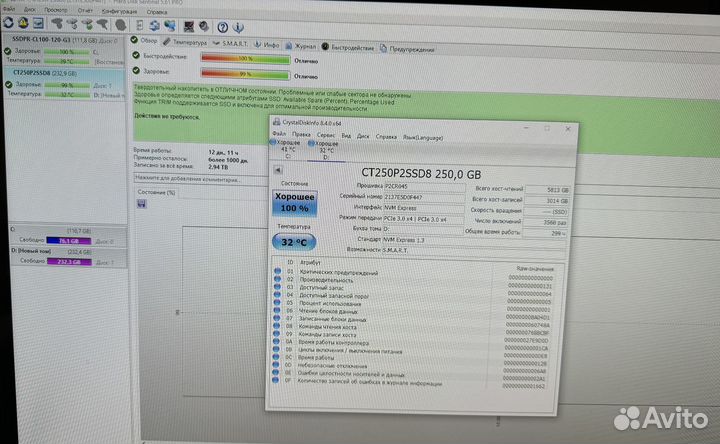Open the dark configuration panel icon in Sentinel toolbar
The height and width of the screenshot is (444, 720).
(189, 27)
